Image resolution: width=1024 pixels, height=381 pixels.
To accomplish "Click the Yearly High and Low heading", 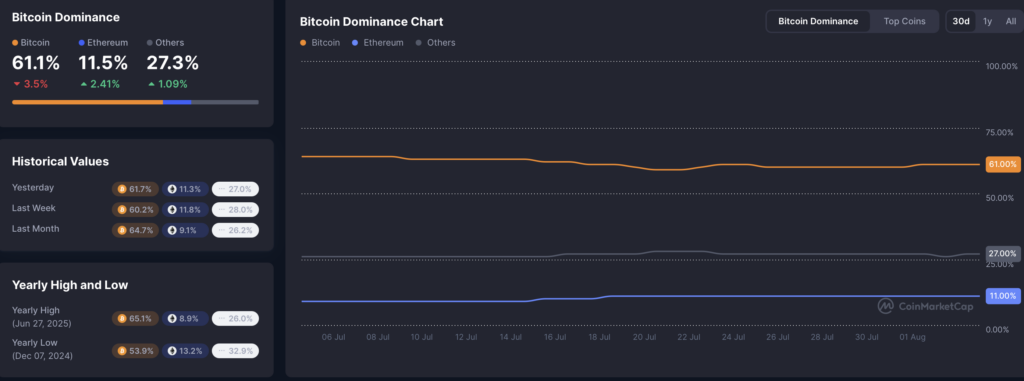I will coord(70,285).
